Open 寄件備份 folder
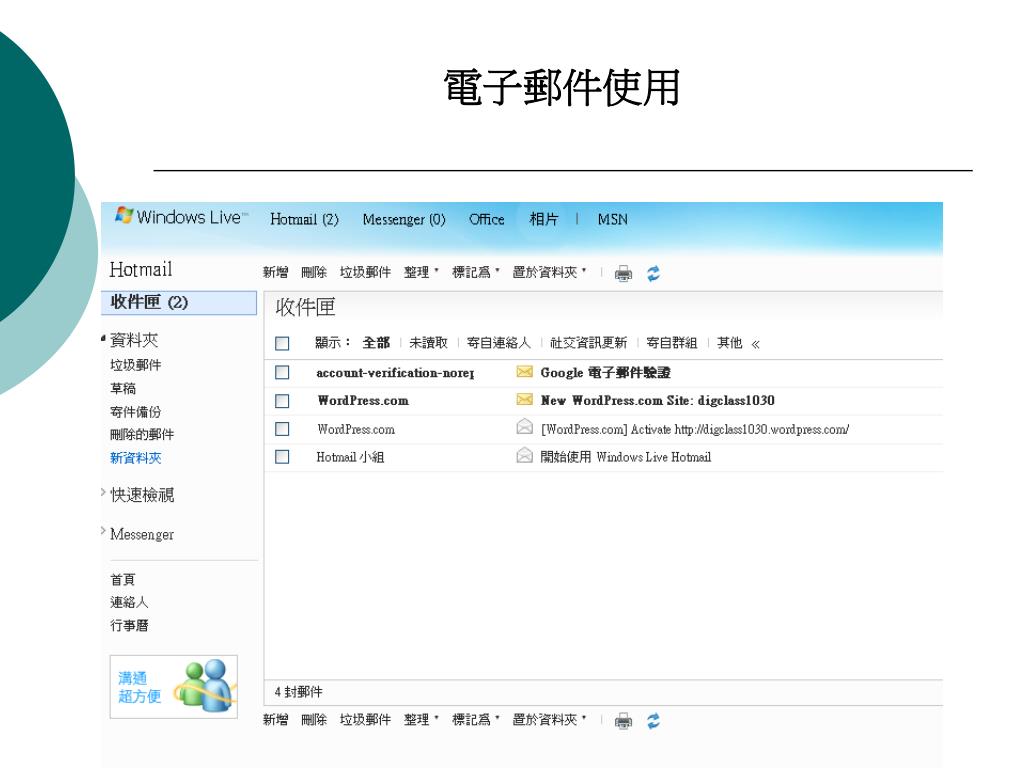 pyautogui.click(x=135, y=412)
